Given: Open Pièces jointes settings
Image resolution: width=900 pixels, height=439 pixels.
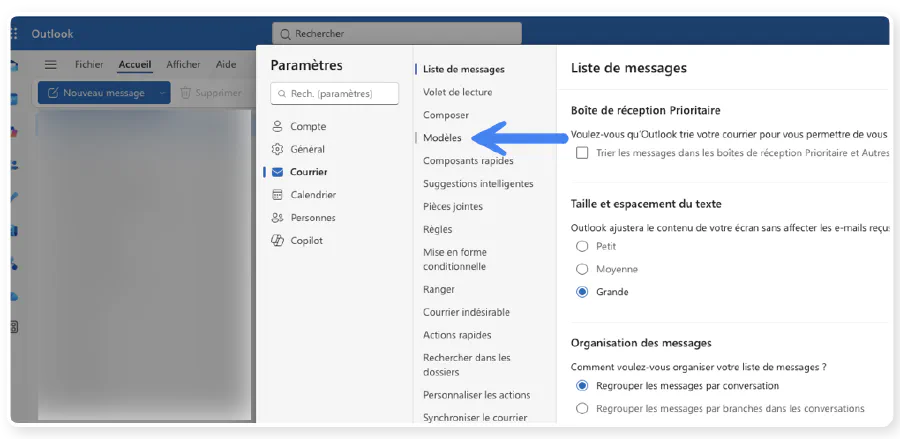Looking at the screenshot, I should pyautogui.click(x=453, y=207).
